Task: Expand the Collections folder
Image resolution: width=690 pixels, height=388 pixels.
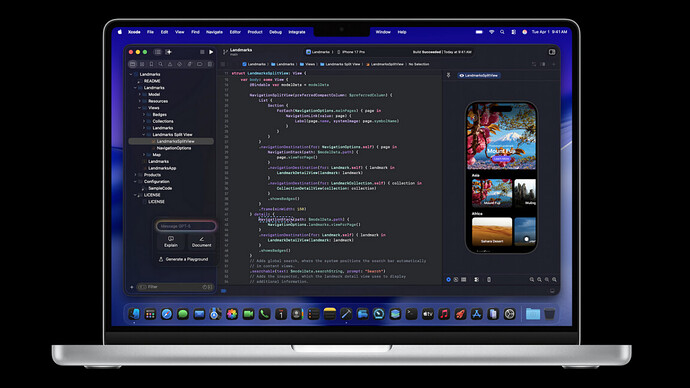Action: click(144, 121)
